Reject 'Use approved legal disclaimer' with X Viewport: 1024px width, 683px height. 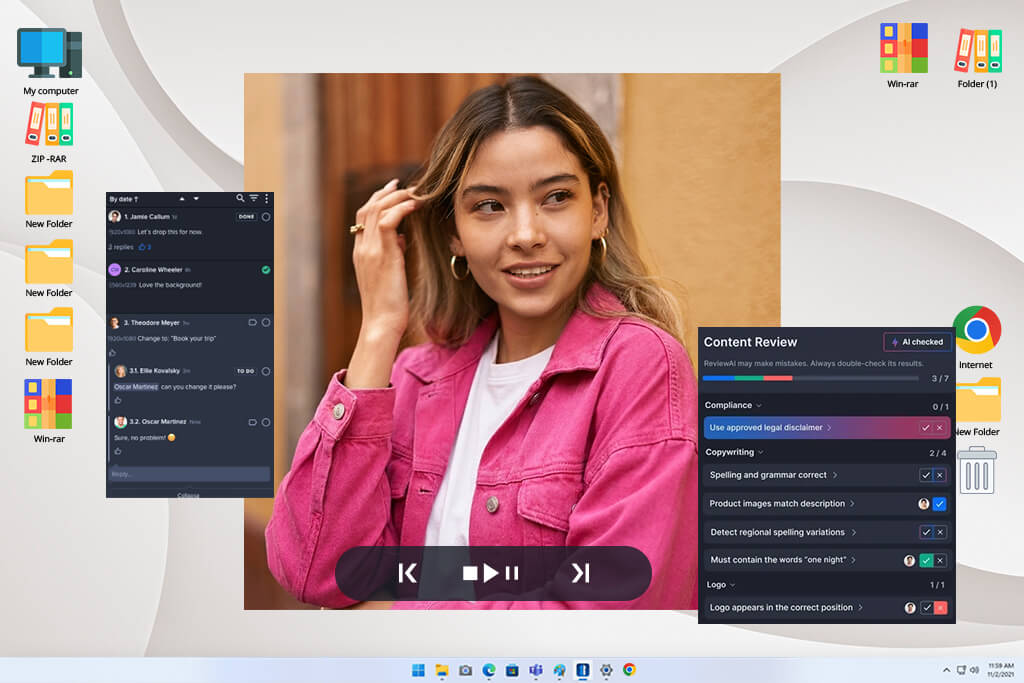[940, 428]
